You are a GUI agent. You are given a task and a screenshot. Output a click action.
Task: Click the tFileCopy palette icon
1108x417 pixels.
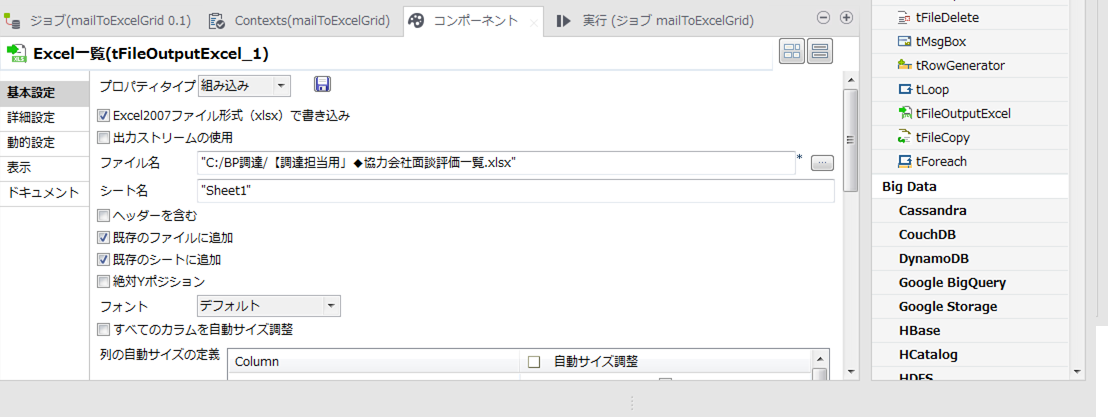904,137
